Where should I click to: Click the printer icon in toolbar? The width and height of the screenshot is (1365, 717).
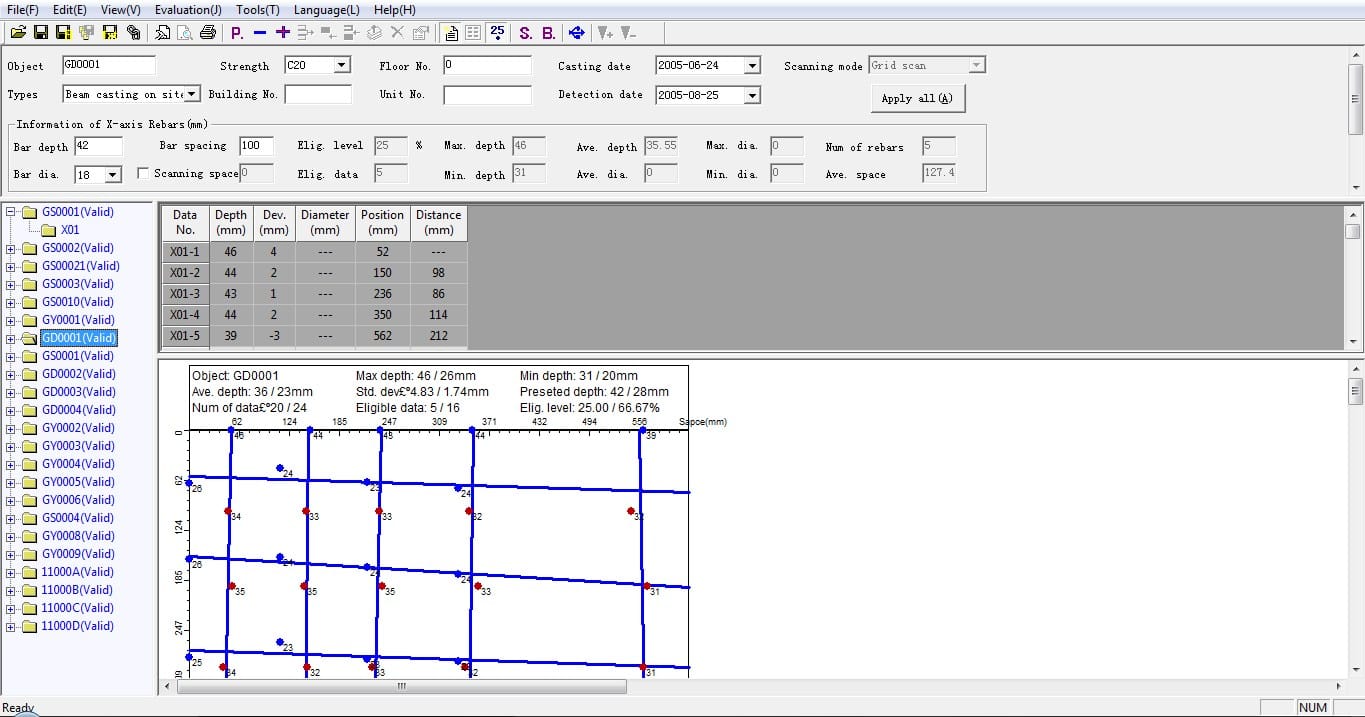(208, 32)
